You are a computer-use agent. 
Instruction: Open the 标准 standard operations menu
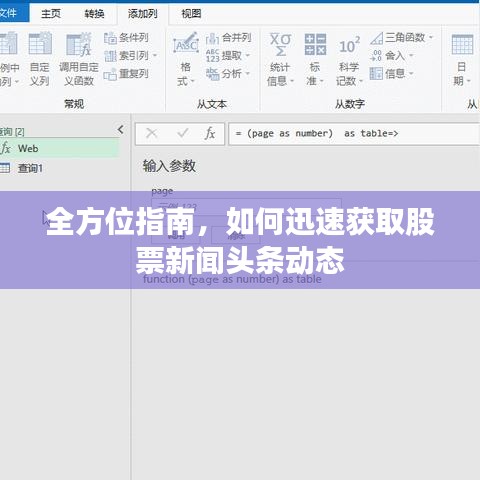pyautogui.click(x=315, y=59)
